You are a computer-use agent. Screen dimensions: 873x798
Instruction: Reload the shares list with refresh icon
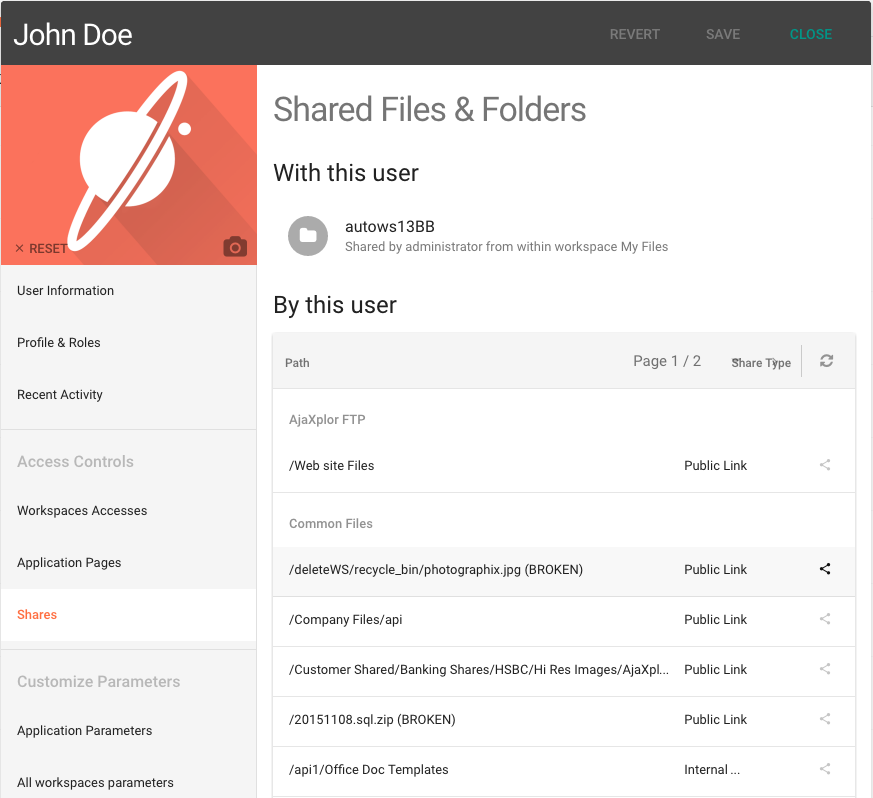click(x=826, y=361)
